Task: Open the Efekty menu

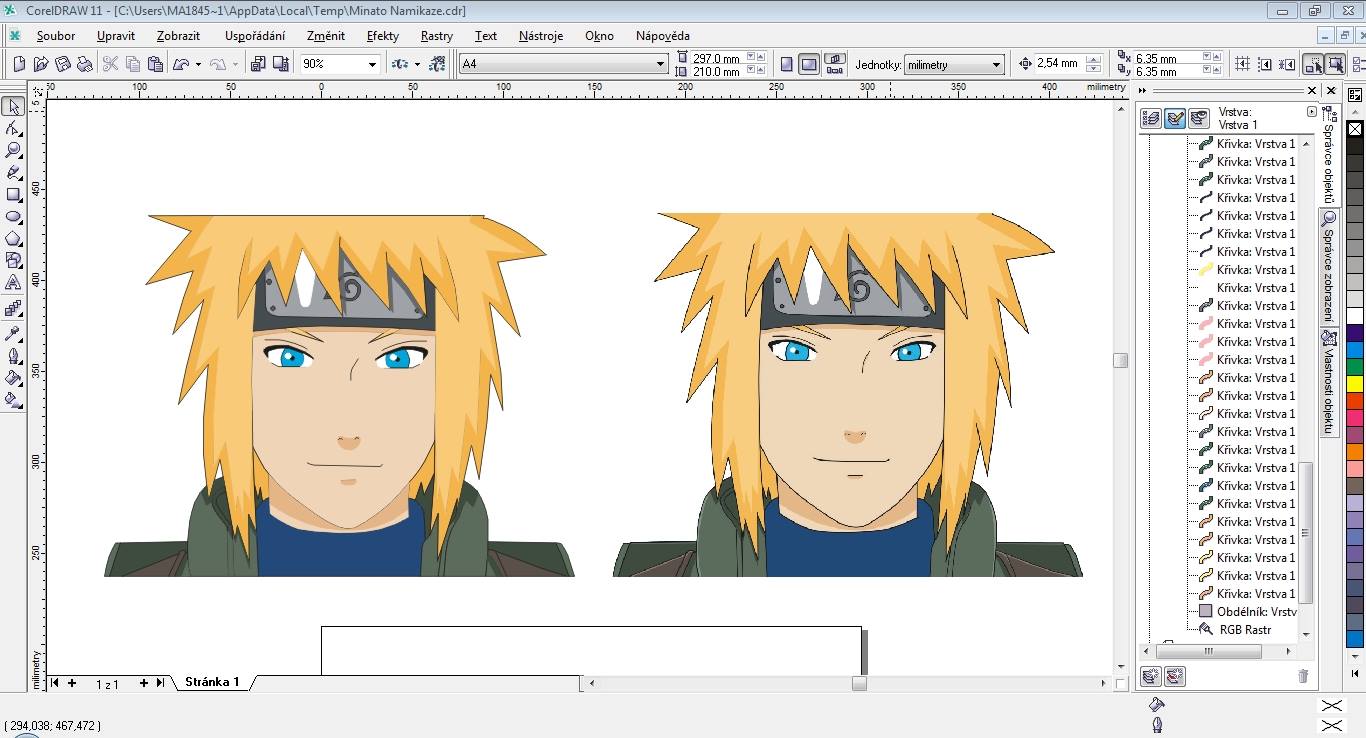Action: pyautogui.click(x=383, y=35)
